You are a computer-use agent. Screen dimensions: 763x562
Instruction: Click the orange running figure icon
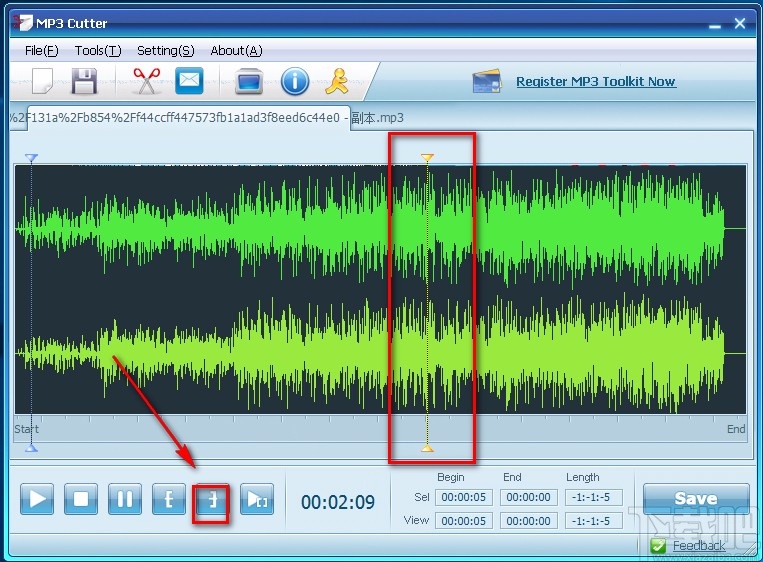(x=338, y=81)
